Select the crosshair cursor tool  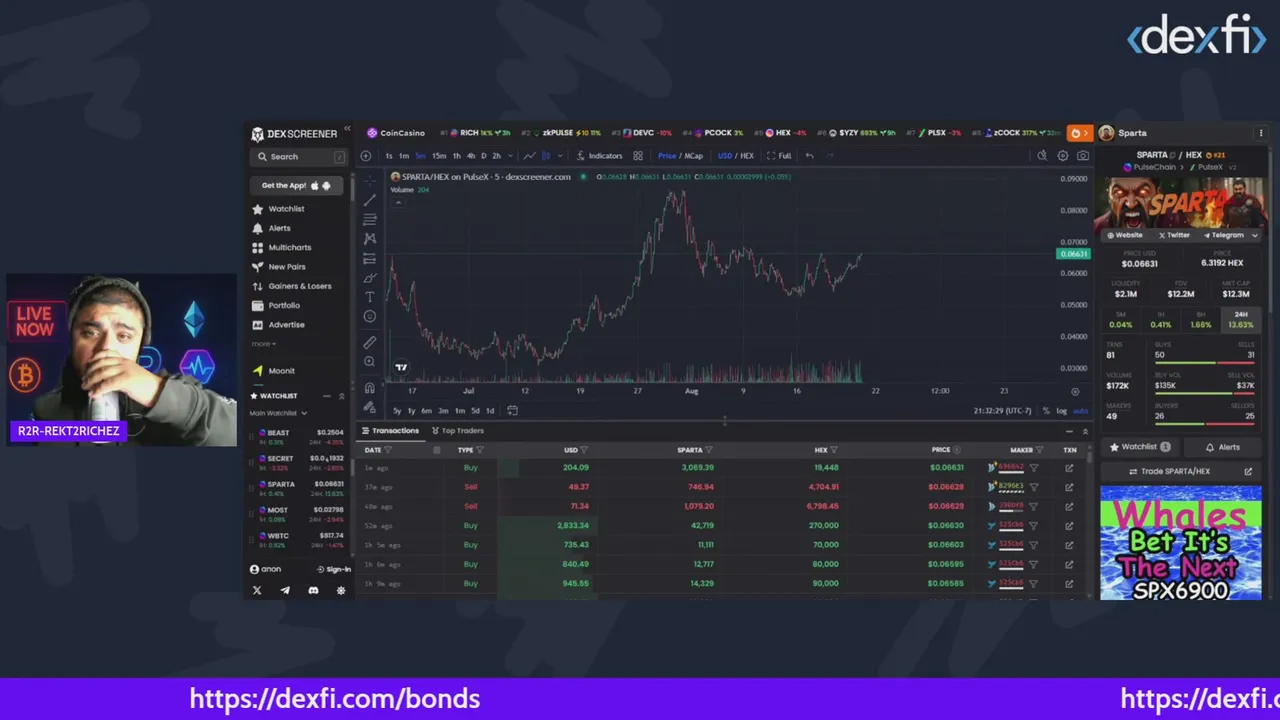(x=369, y=180)
